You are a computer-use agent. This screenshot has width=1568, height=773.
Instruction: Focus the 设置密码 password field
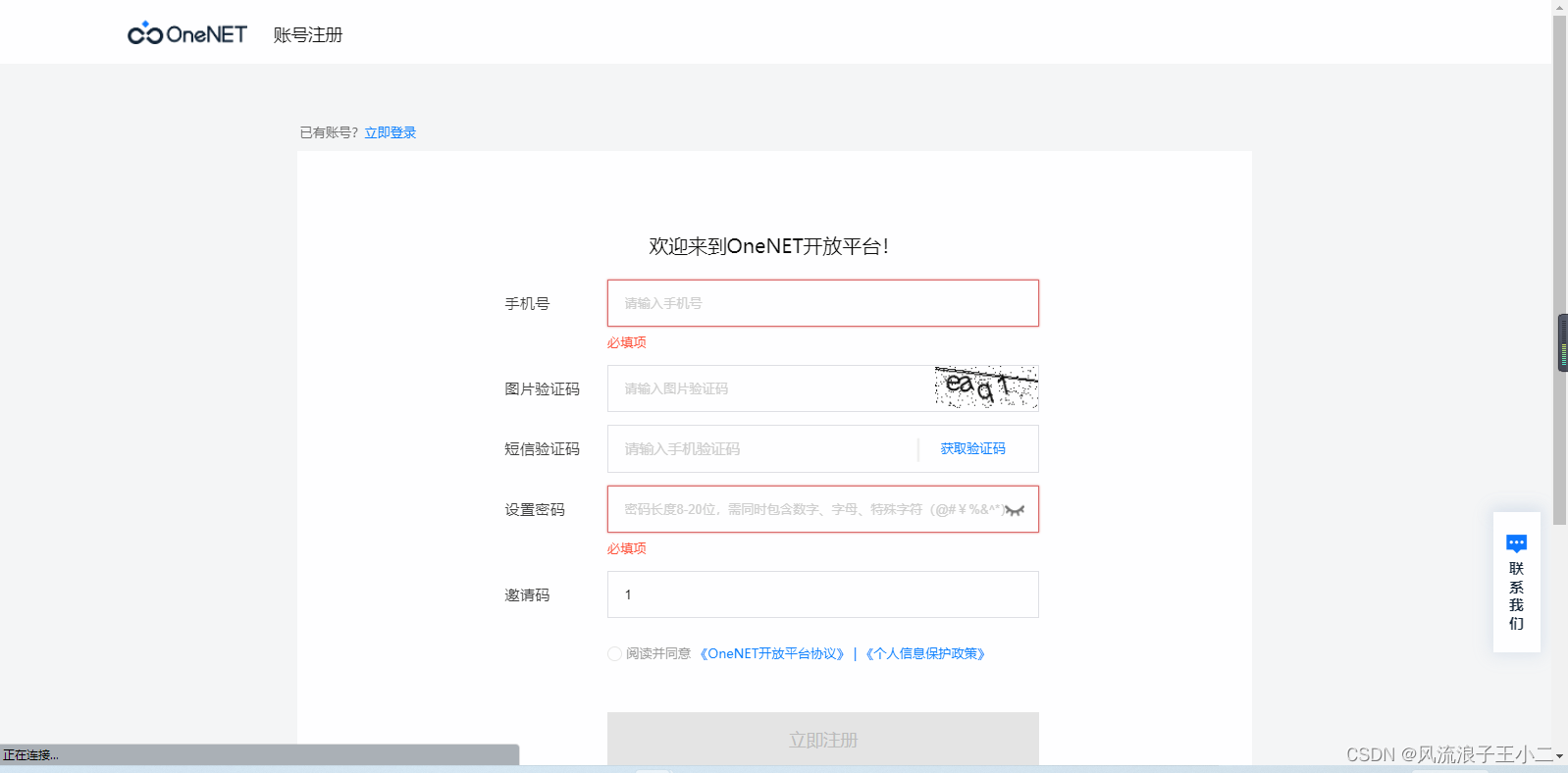(x=823, y=509)
